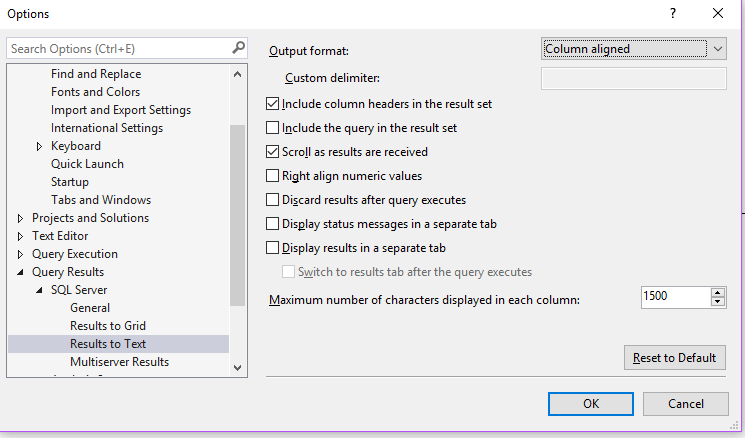The width and height of the screenshot is (745, 438).
Task: Decrease maximum characters with the down spinner
Action: coord(717,301)
